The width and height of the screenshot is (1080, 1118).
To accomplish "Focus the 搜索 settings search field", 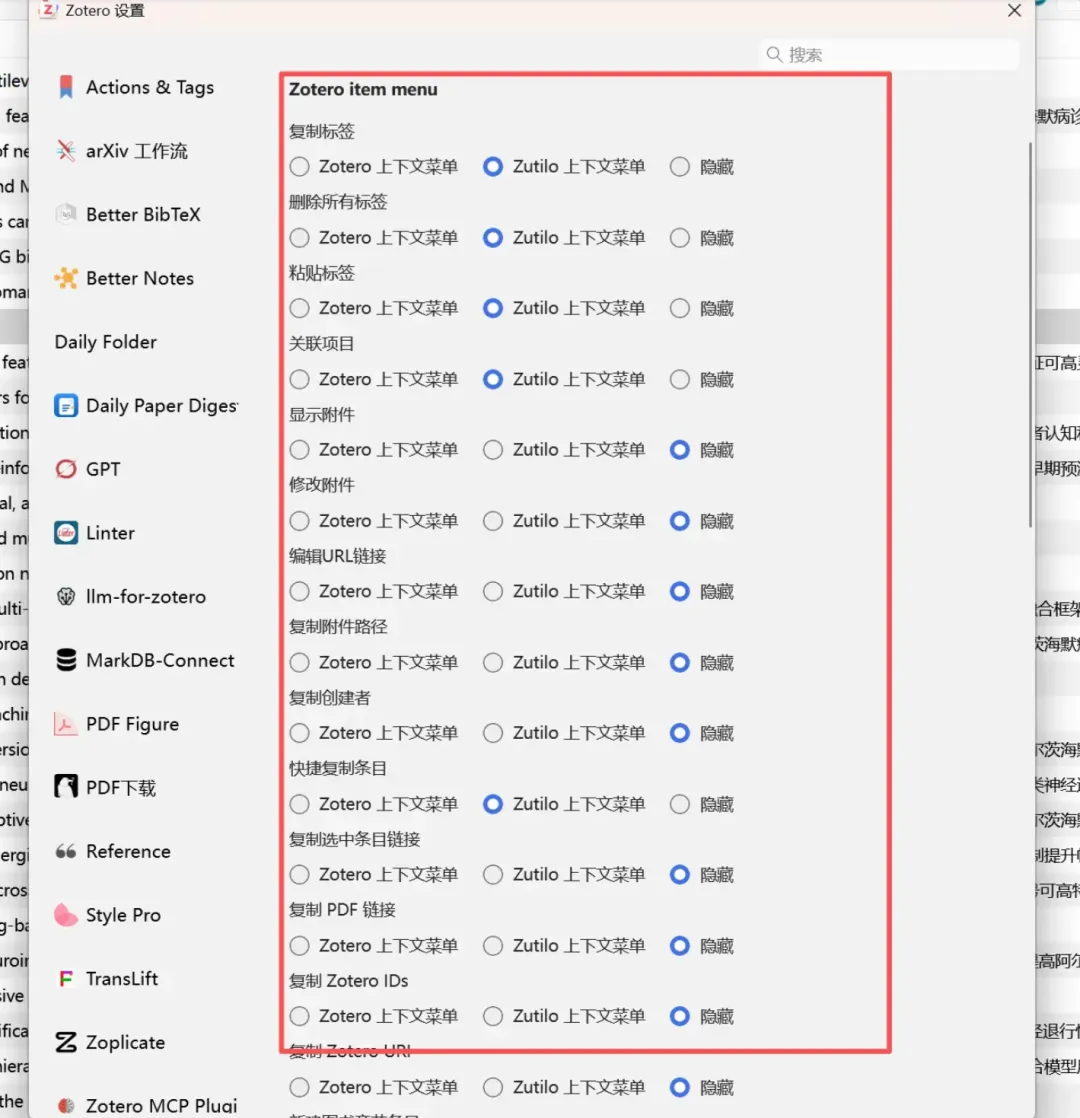I will 890,54.
